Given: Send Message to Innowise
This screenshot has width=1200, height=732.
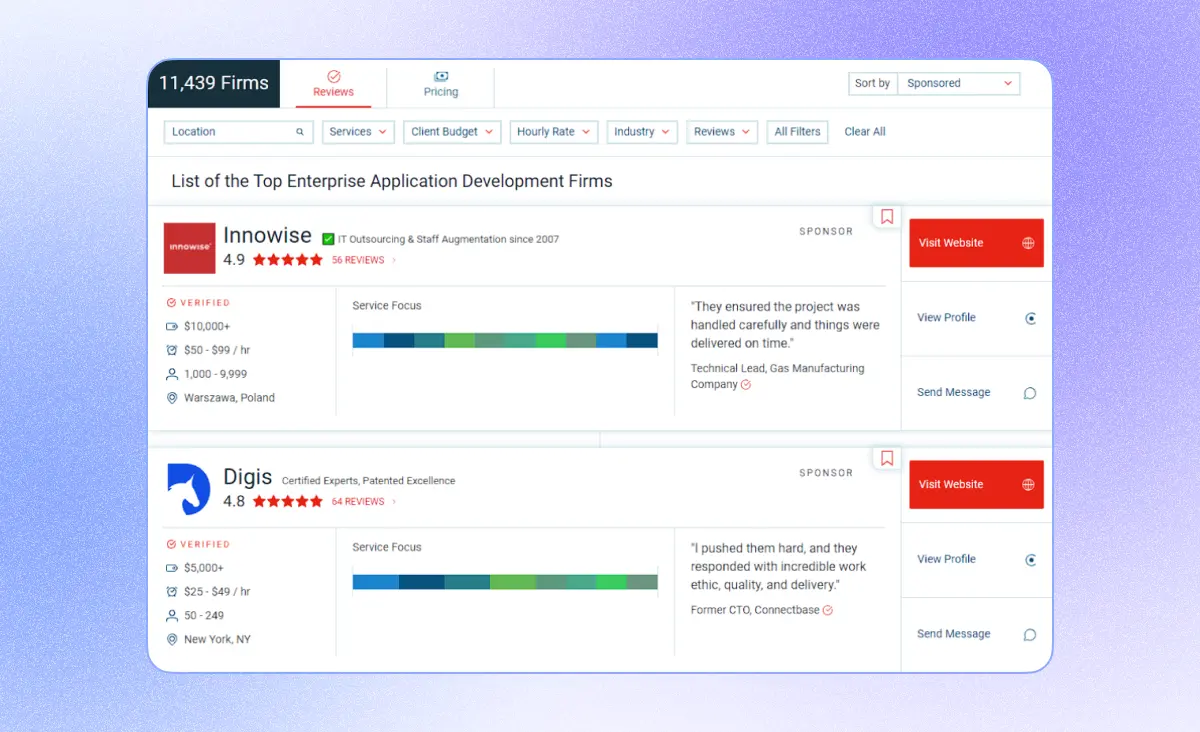Looking at the screenshot, I should coord(954,393).
